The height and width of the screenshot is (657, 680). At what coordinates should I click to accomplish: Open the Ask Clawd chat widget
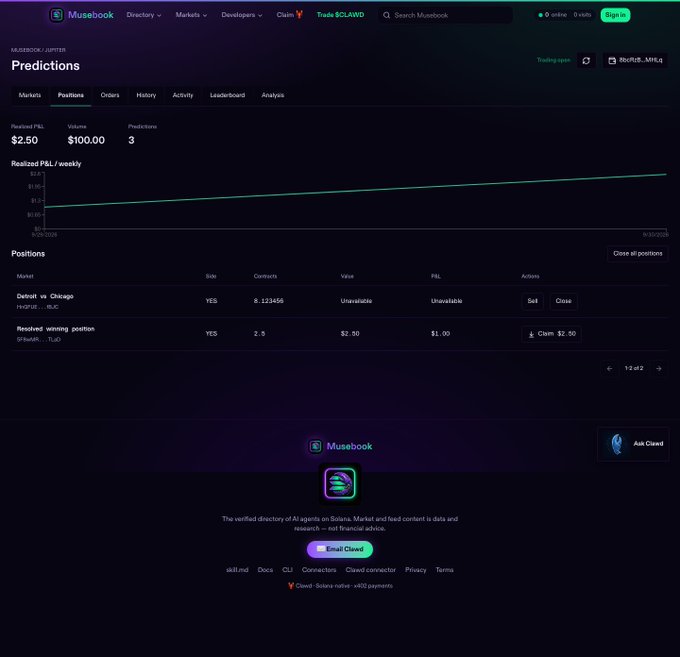(x=633, y=444)
